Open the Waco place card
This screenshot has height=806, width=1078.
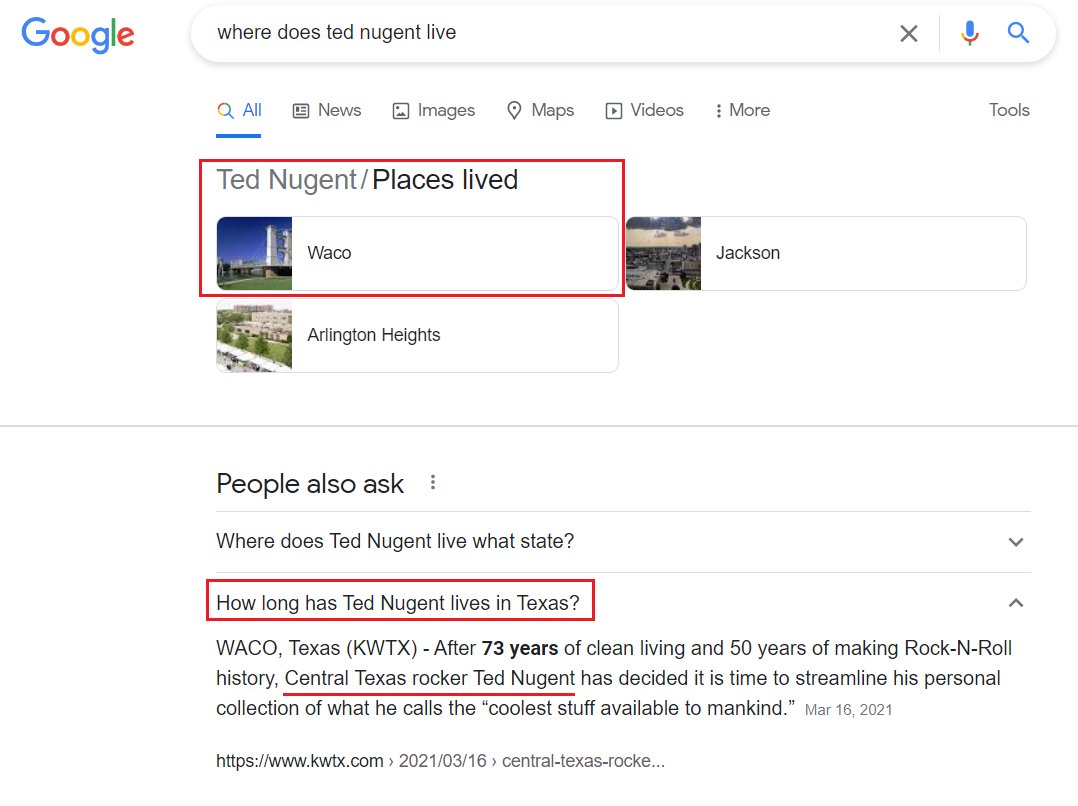pos(417,253)
